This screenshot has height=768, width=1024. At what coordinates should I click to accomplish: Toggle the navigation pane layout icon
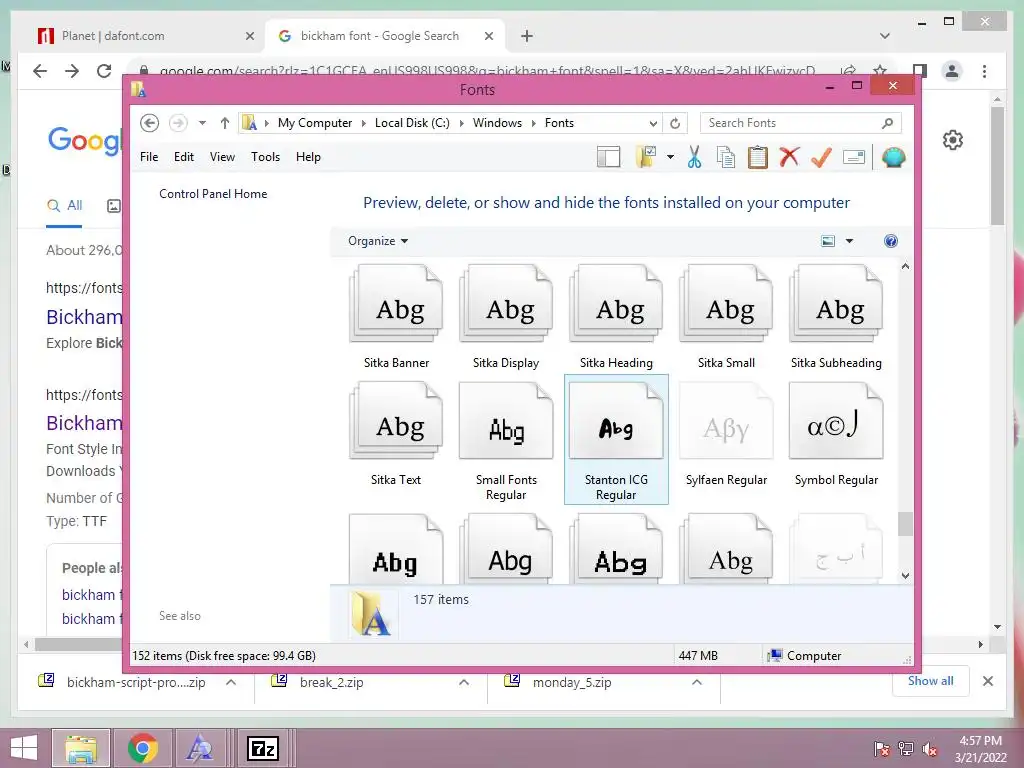[608, 157]
